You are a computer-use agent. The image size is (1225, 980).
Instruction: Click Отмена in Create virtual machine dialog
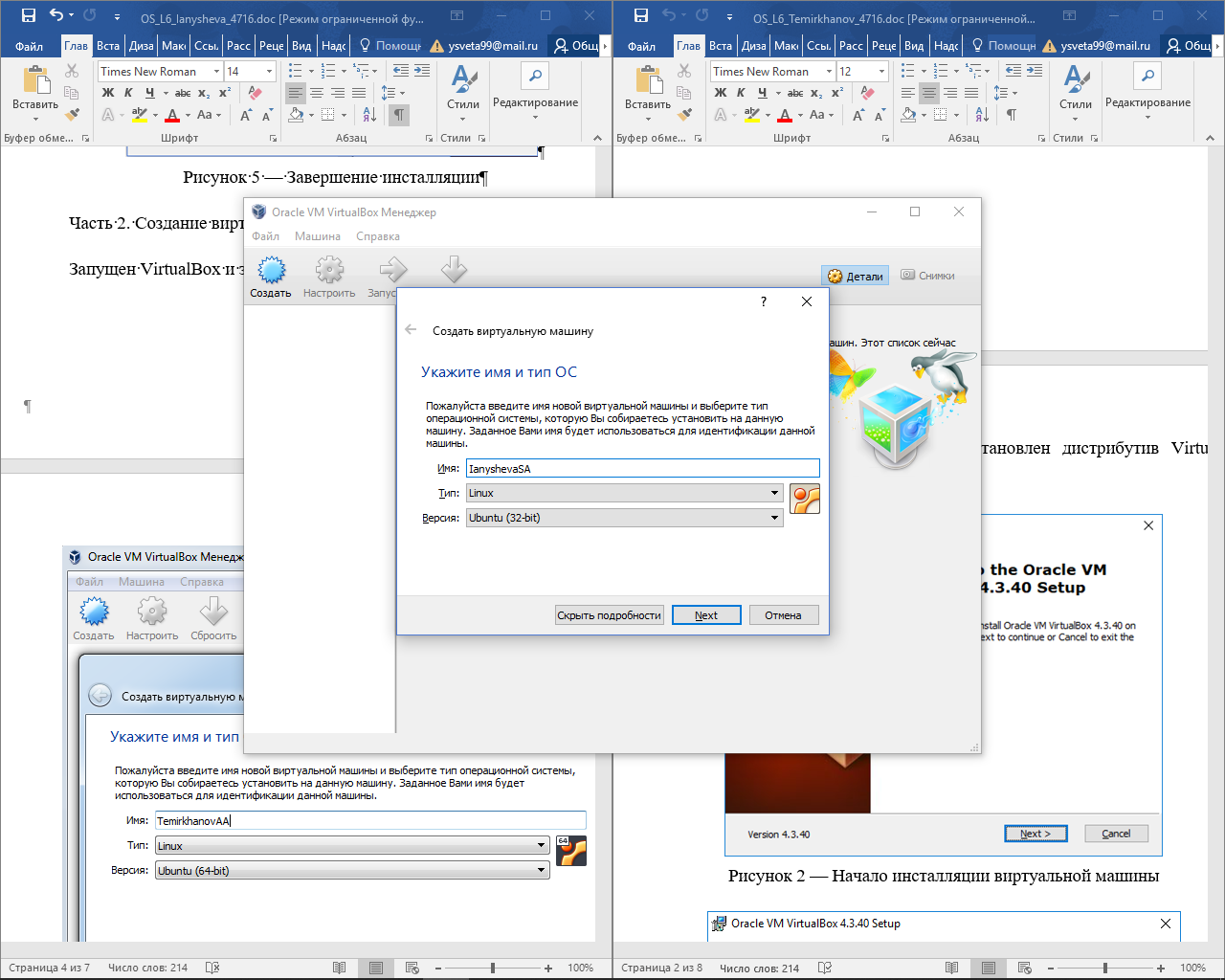pyautogui.click(x=783, y=615)
